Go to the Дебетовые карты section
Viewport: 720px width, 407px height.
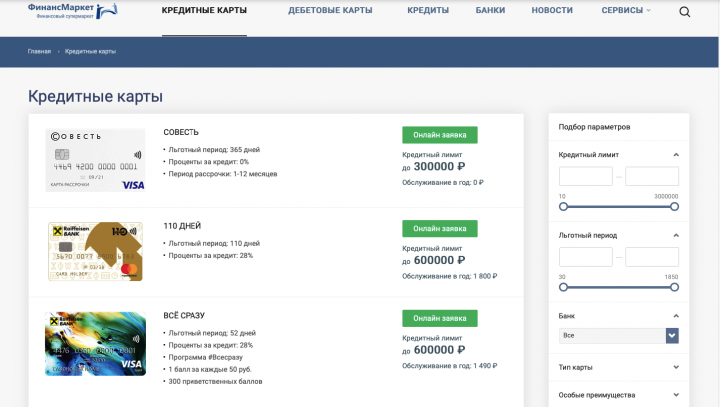pos(330,10)
